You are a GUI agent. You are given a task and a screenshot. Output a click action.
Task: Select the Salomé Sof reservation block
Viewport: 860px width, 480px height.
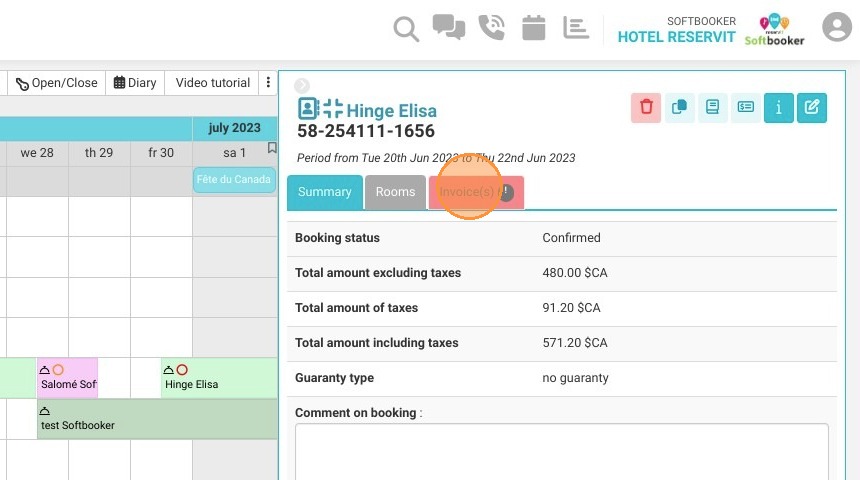click(67, 378)
